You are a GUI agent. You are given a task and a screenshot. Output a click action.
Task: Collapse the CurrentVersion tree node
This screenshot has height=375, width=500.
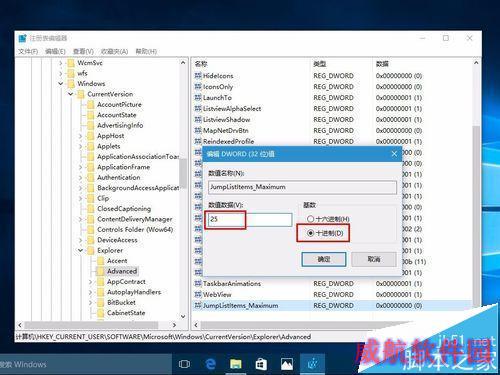click(71, 94)
